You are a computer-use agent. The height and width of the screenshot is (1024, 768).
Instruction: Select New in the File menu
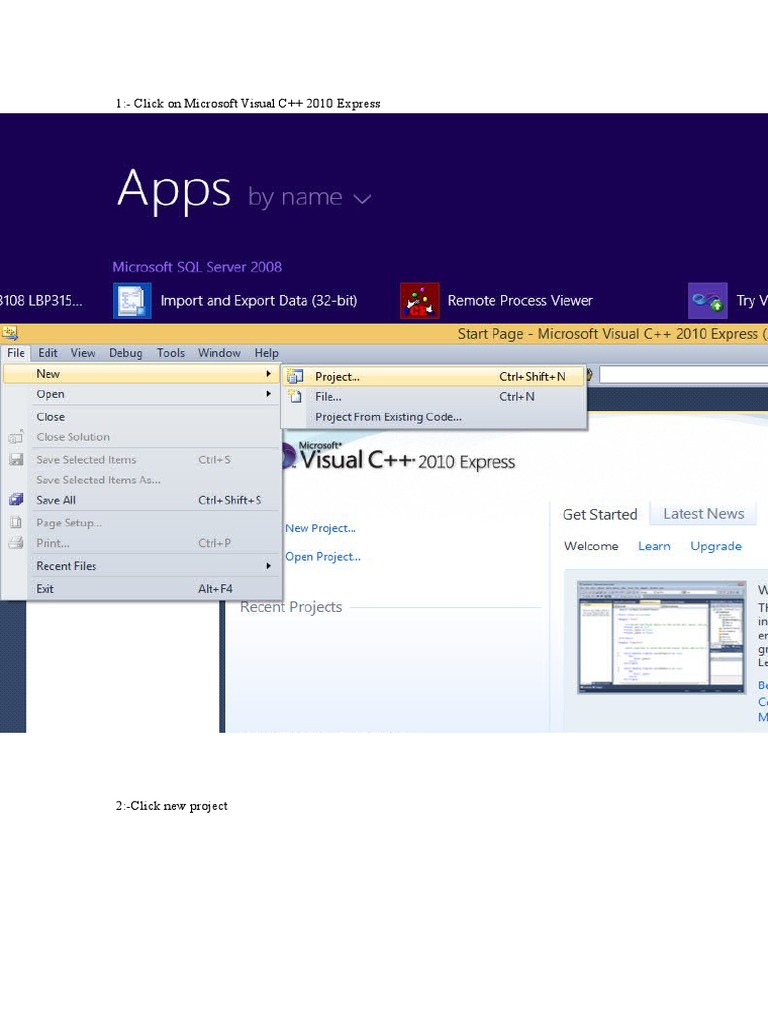point(142,374)
